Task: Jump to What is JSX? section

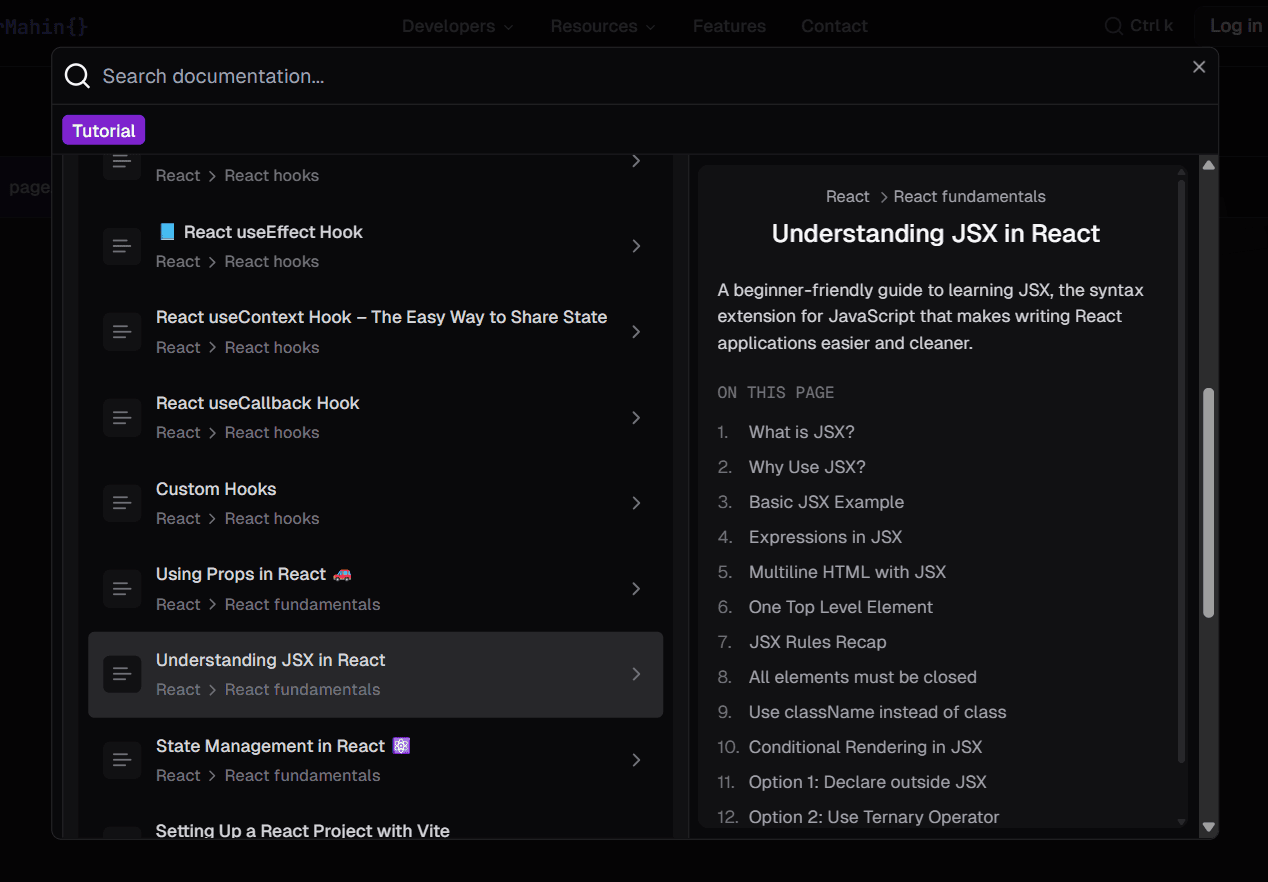Action: (x=801, y=432)
